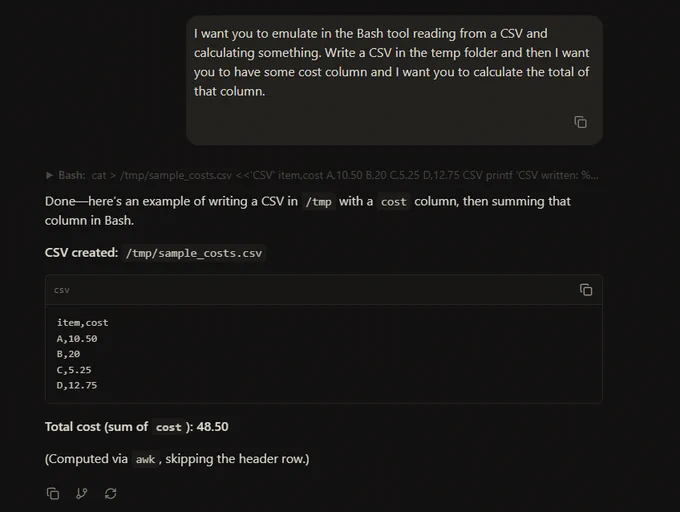Regenerate the assistant's response
Image resolution: width=680 pixels, height=512 pixels.
pos(111,493)
